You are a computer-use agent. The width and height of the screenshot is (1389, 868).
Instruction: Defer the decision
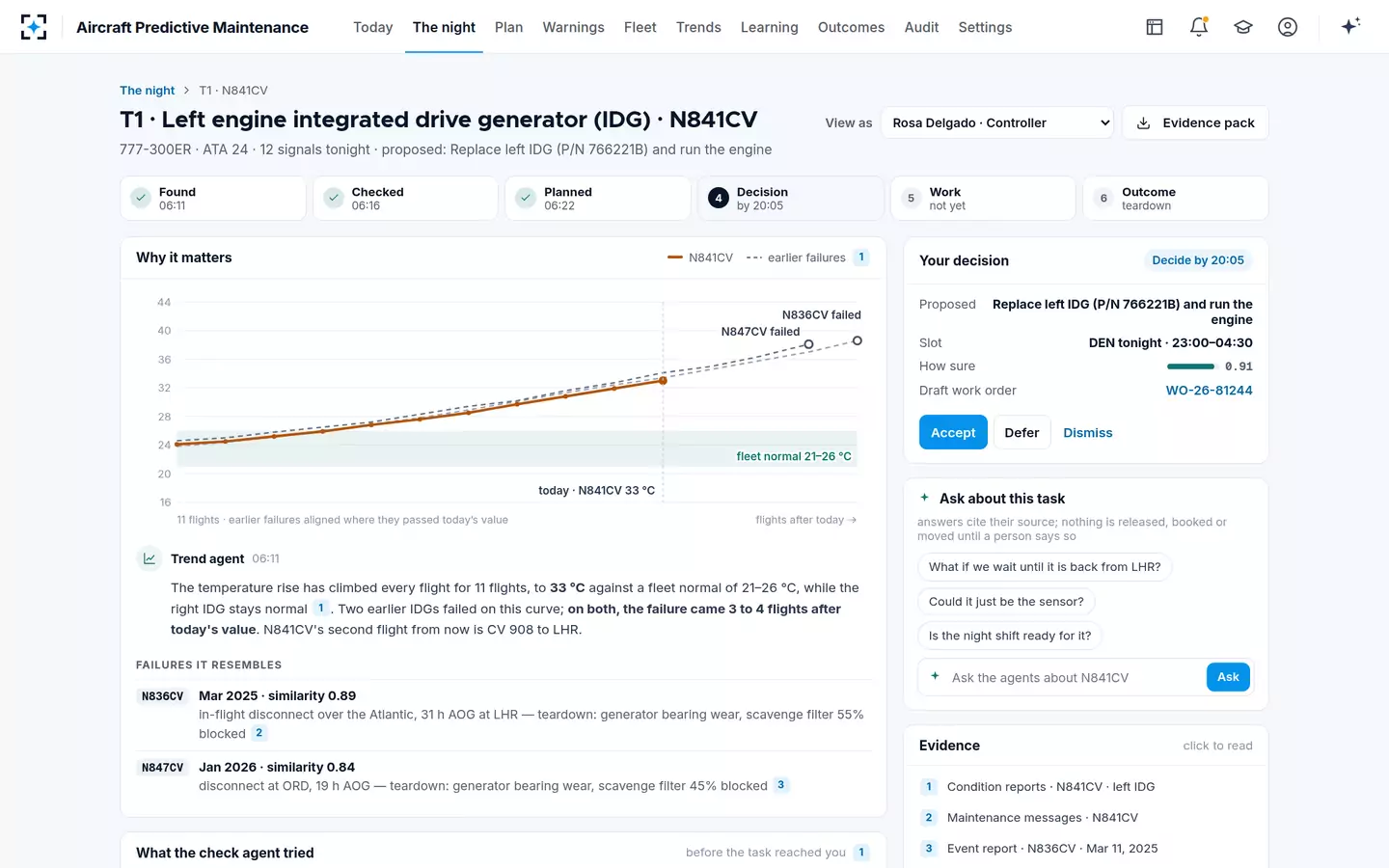click(x=1021, y=432)
